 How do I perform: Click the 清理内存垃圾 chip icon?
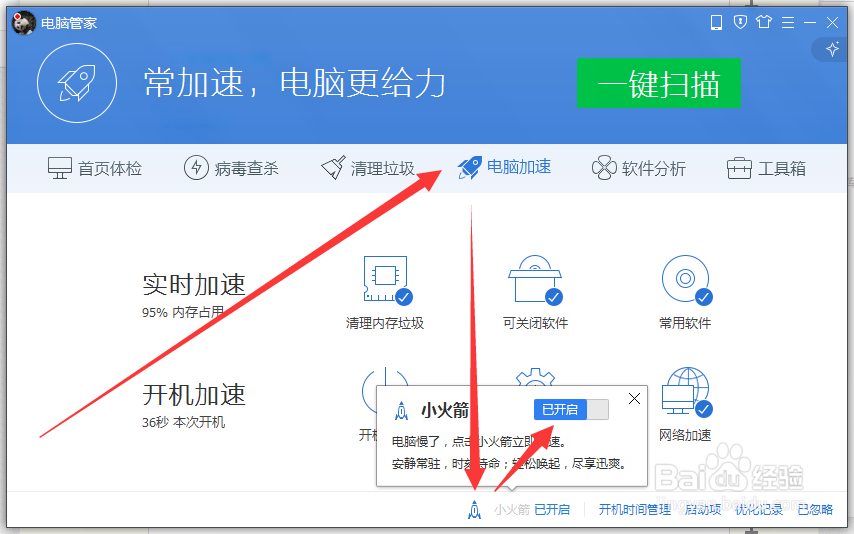(387, 280)
